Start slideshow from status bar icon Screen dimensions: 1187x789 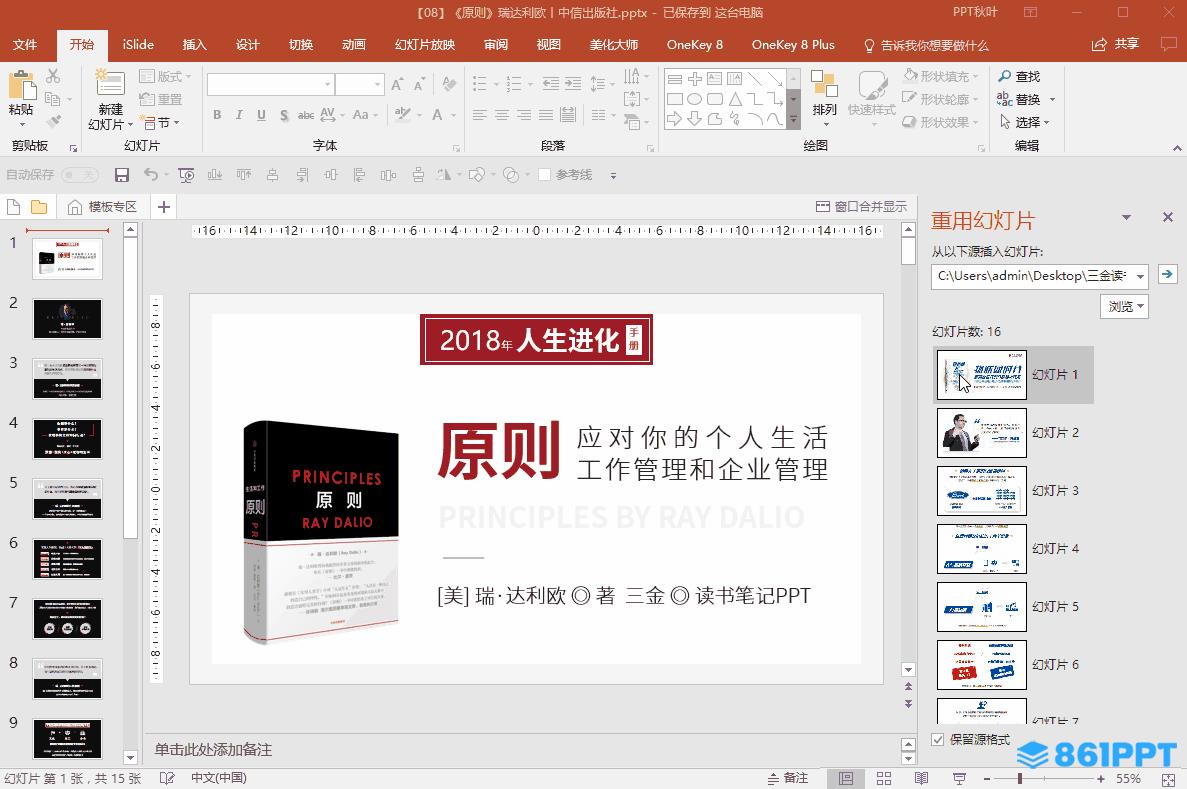click(x=959, y=778)
